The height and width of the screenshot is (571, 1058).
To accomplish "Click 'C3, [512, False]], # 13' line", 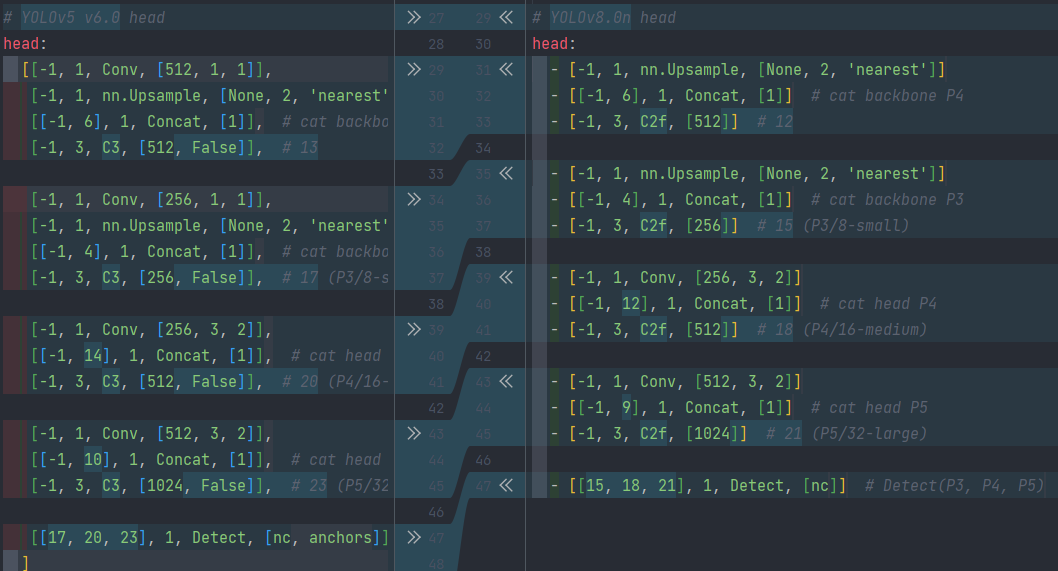I will [x=174, y=147].
